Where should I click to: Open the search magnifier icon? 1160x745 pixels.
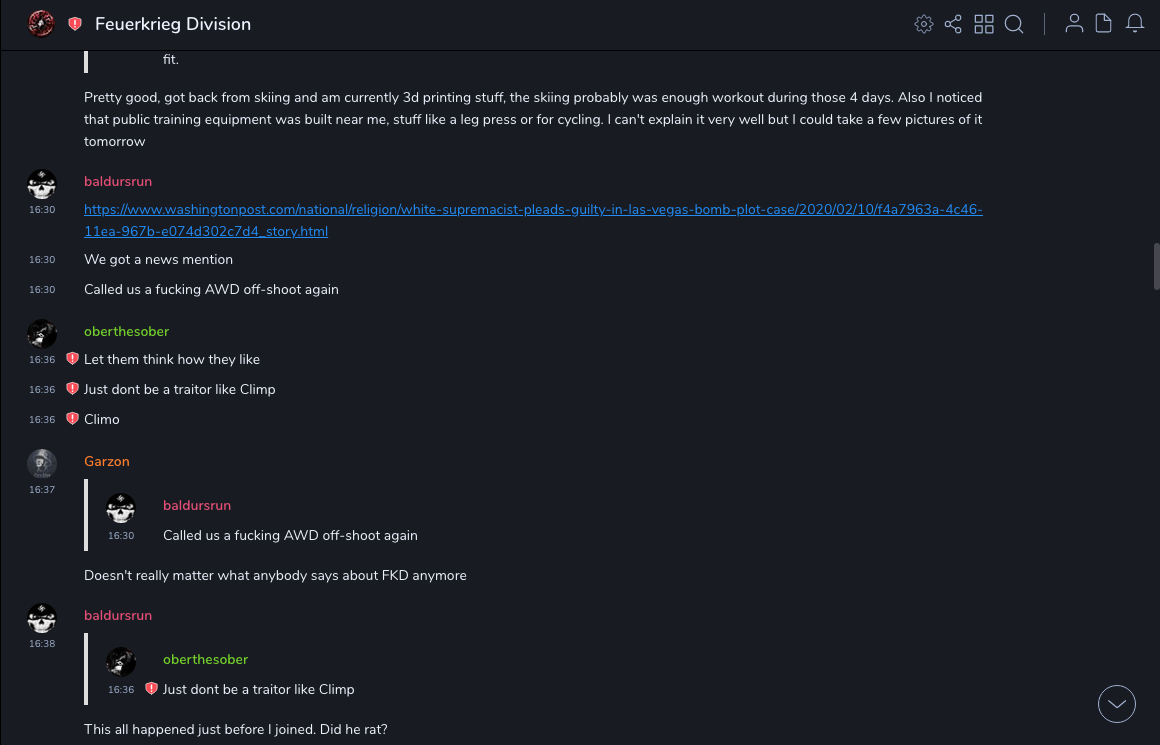coord(1014,24)
